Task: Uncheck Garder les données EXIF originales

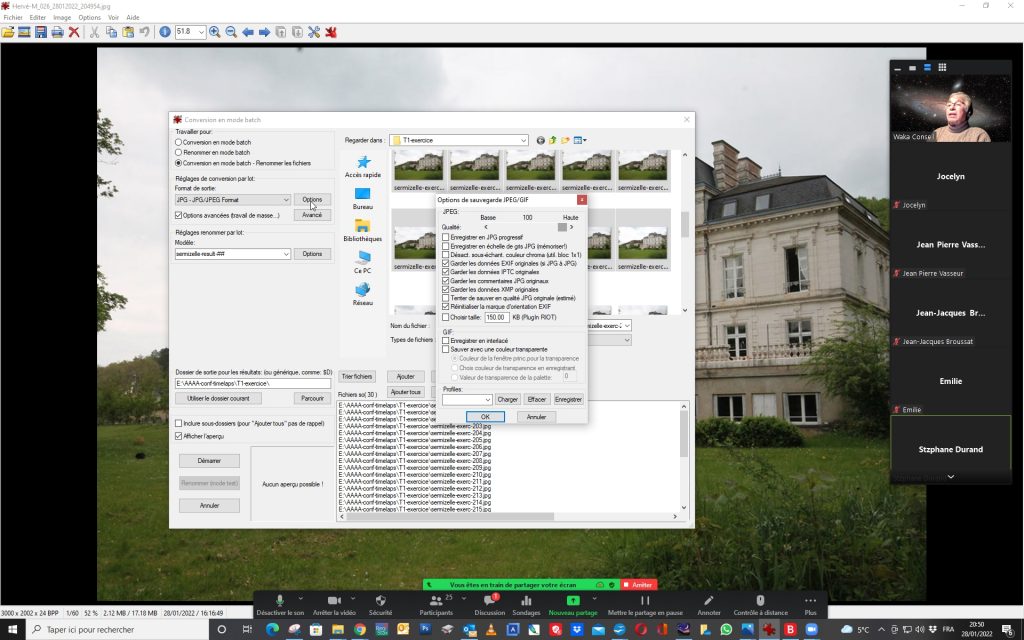Action: point(446,263)
